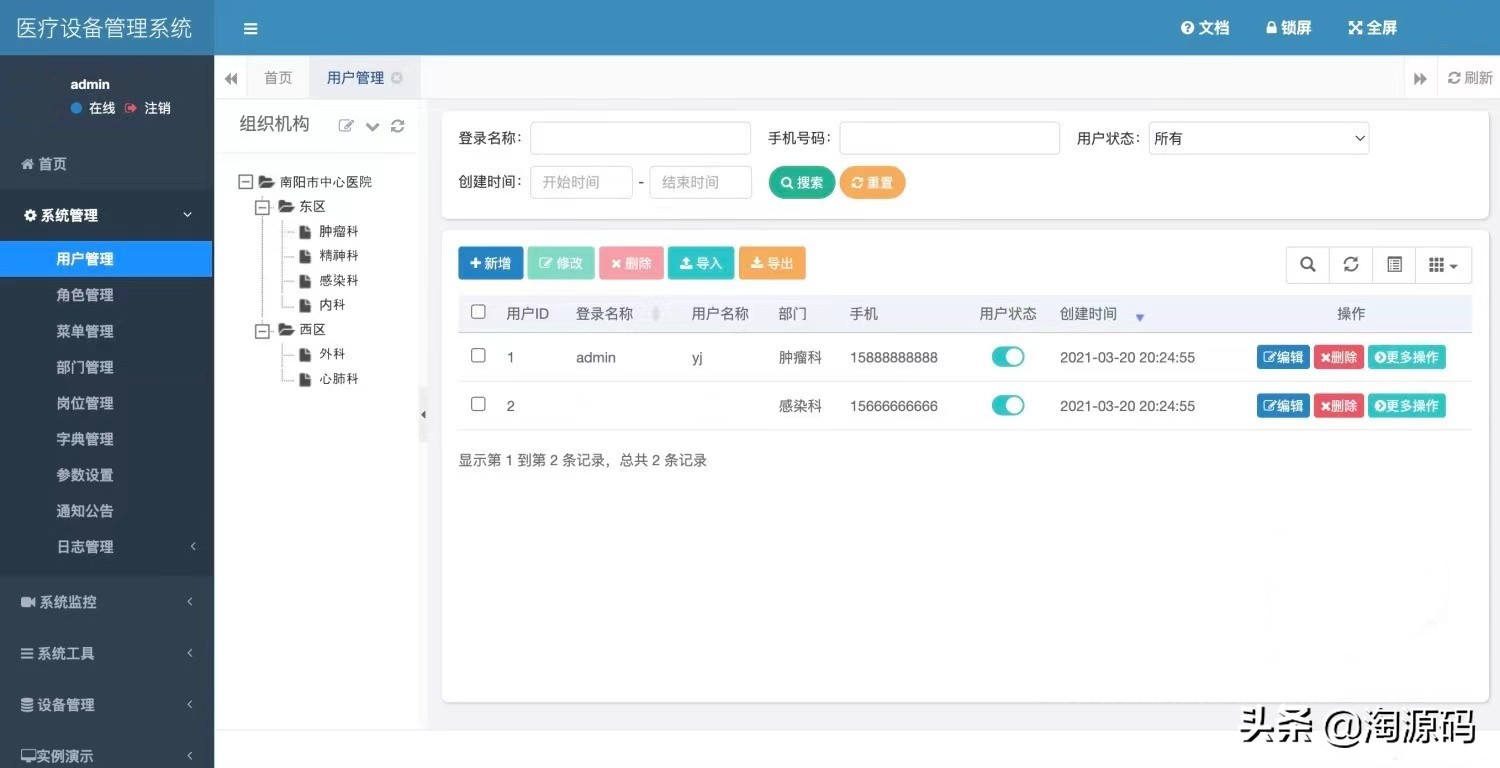The height and width of the screenshot is (768, 1500).
Task: Toggle user status switch for admin row
Action: pyautogui.click(x=1008, y=356)
